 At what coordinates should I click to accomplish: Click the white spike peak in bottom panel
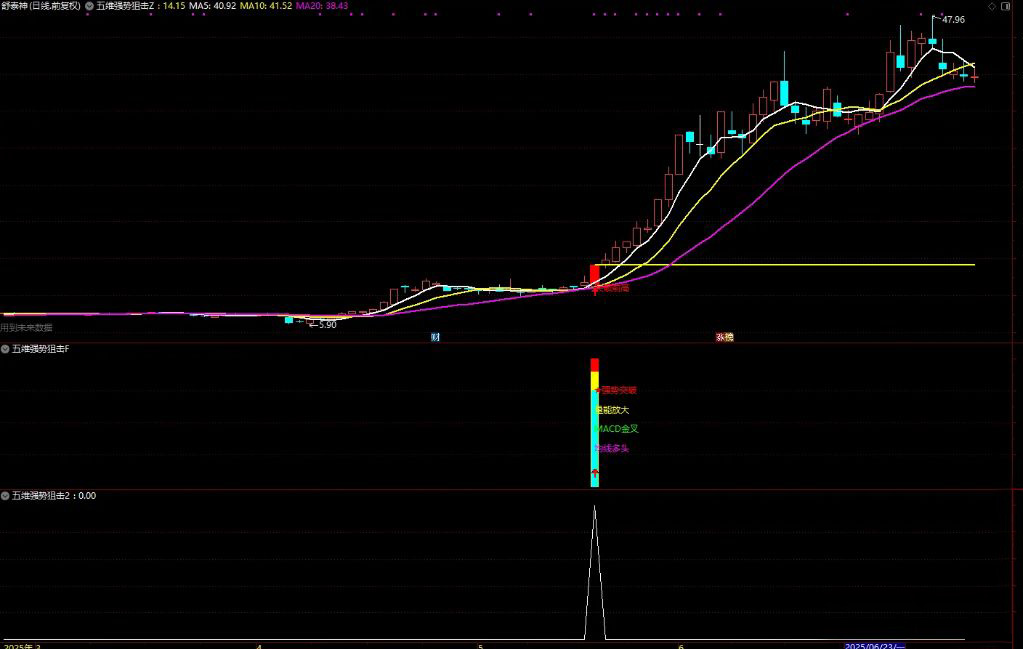point(595,508)
